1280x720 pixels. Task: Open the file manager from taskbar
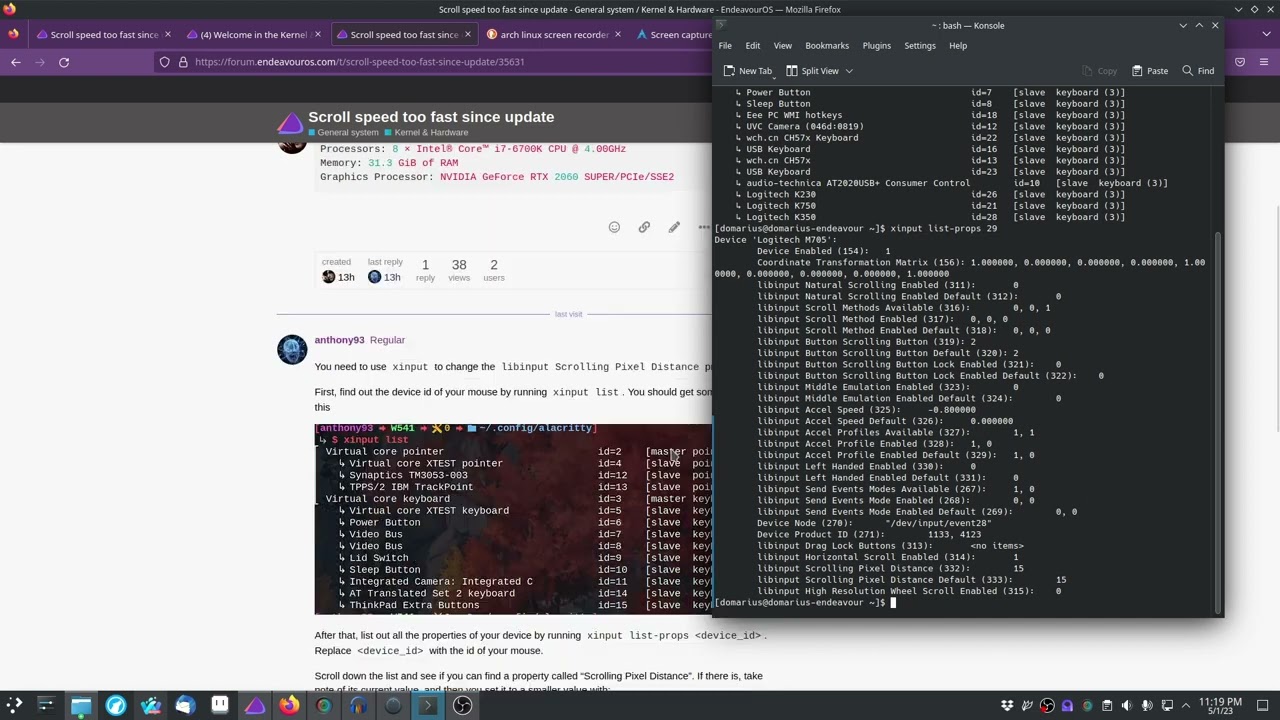pyautogui.click(x=81, y=705)
